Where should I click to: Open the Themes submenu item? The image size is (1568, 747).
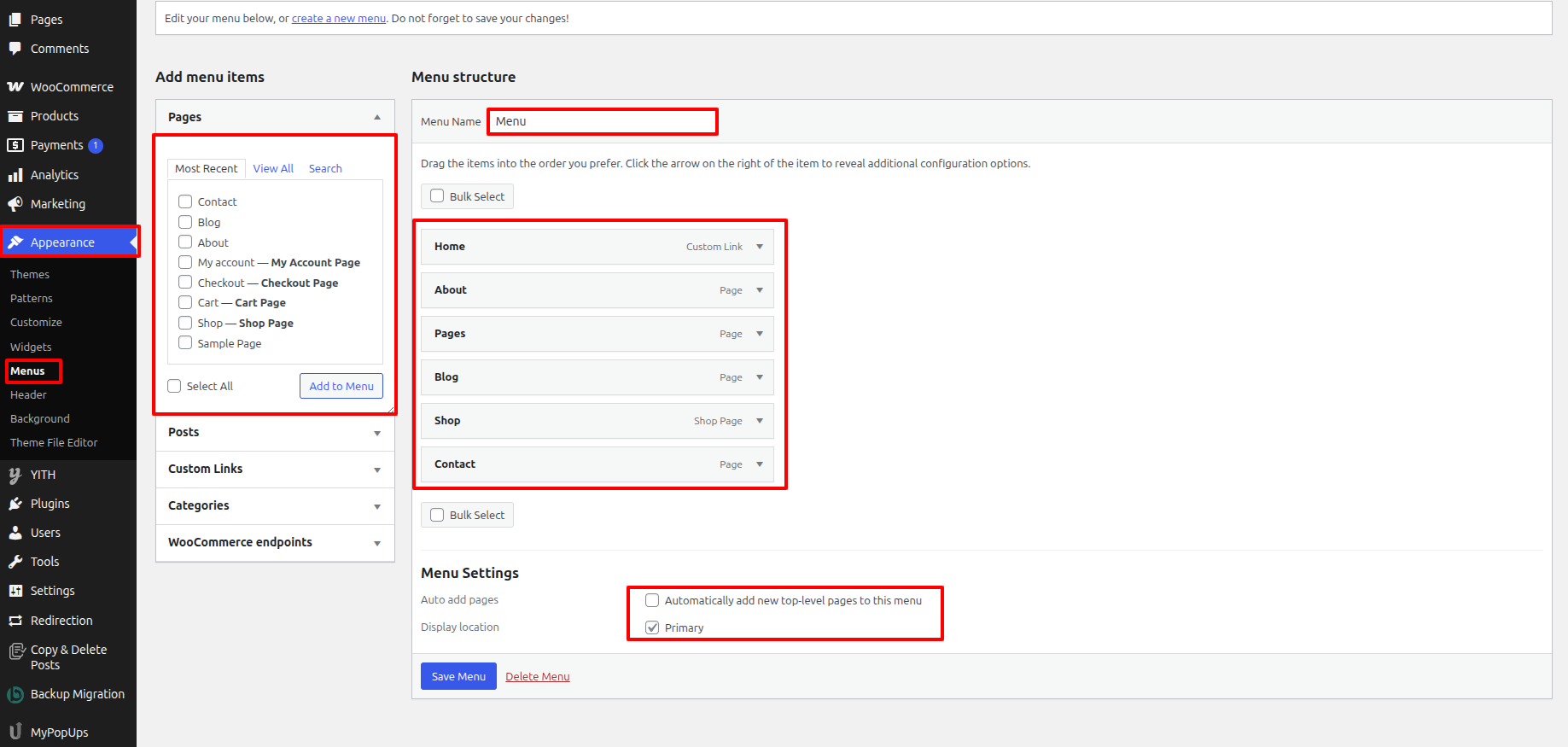point(30,274)
